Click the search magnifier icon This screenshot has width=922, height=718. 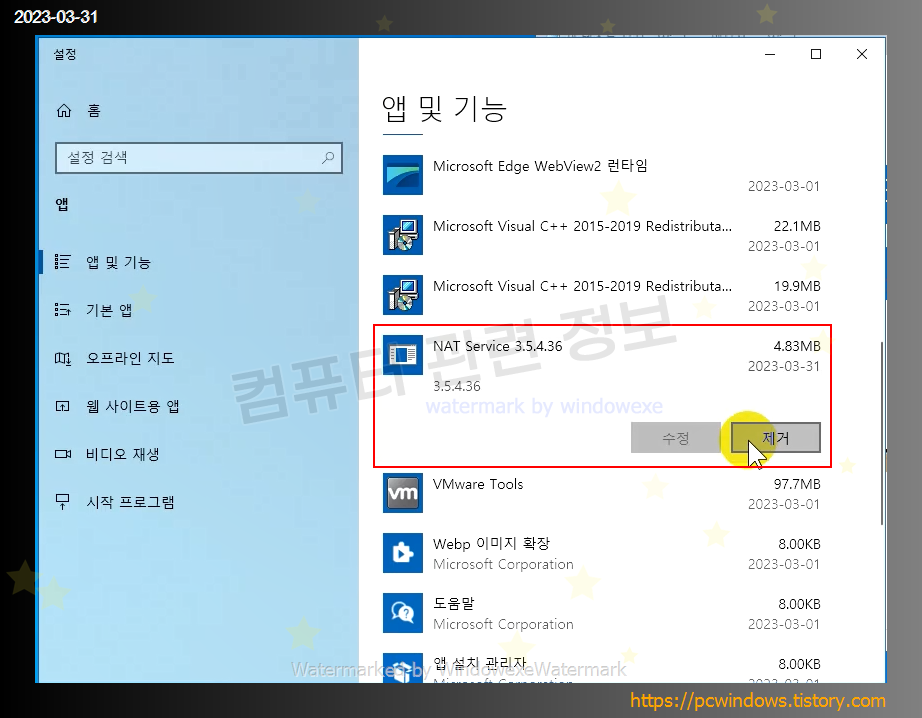[x=328, y=158]
